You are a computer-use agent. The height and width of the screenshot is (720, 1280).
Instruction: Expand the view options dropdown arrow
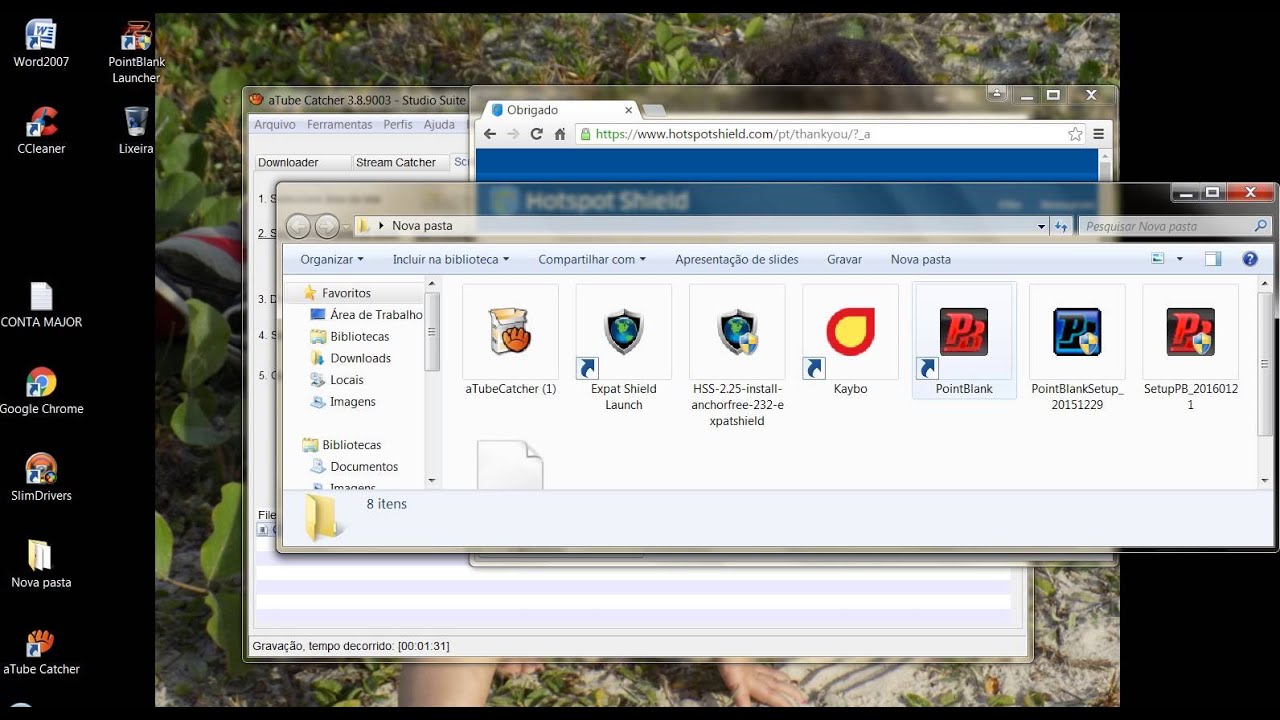(x=1179, y=259)
